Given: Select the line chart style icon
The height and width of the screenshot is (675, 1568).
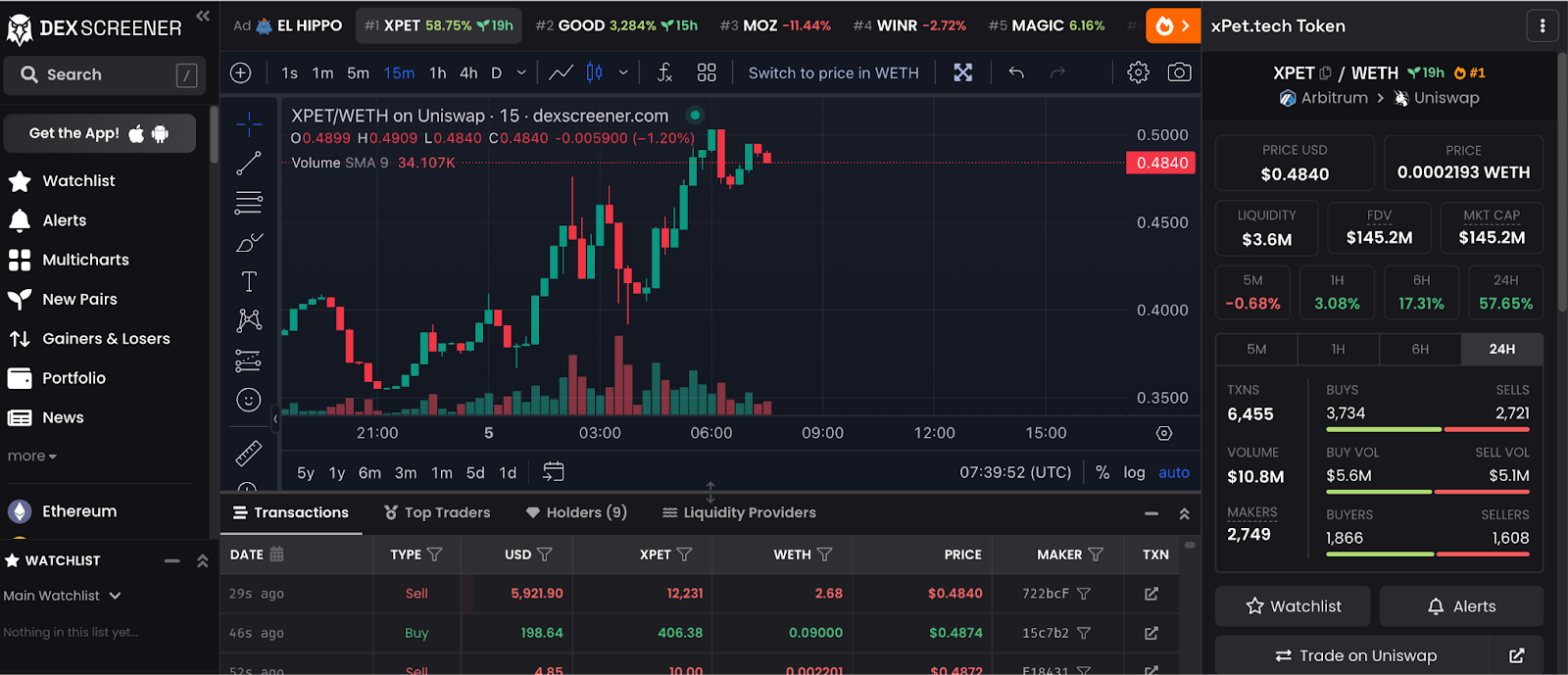Looking at the screenshot, I should tap(561, 72).
